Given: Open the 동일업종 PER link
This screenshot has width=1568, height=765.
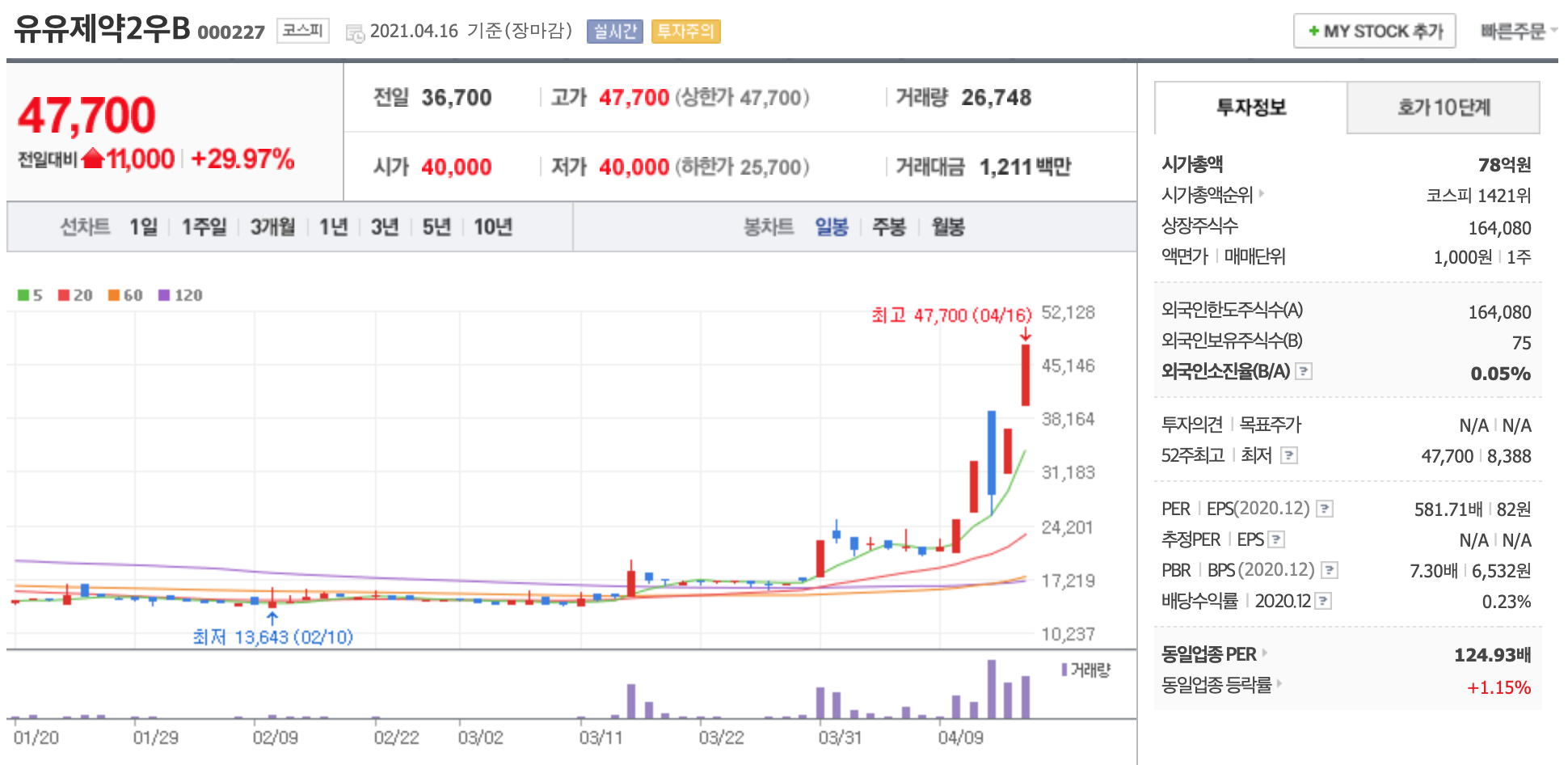Looking at the screenshot, I should [1214, 653].
